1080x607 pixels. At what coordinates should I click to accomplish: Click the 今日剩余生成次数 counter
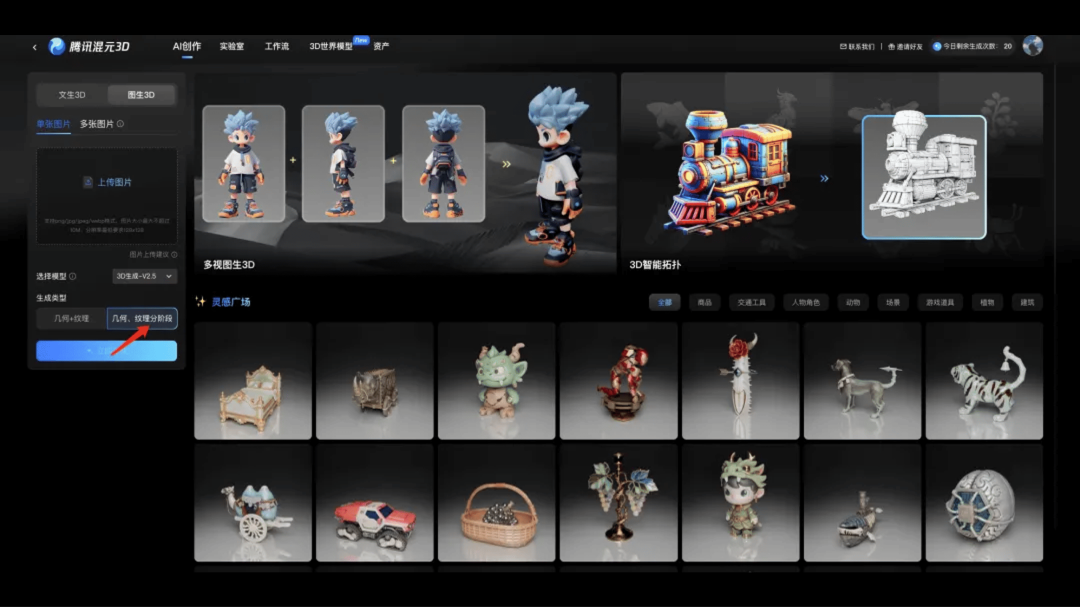[973, 46]
